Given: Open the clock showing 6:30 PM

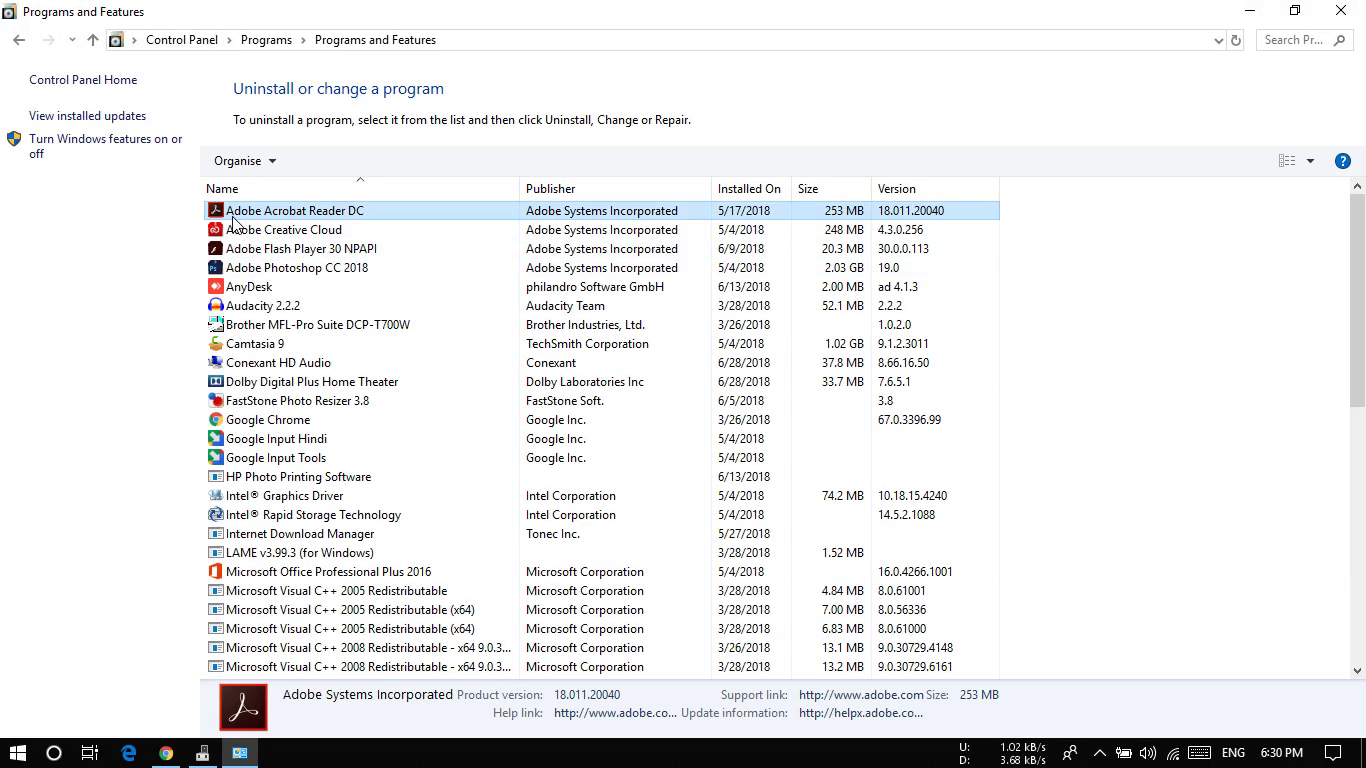Looking at the screenshot, I should (x=1281, y=753).
